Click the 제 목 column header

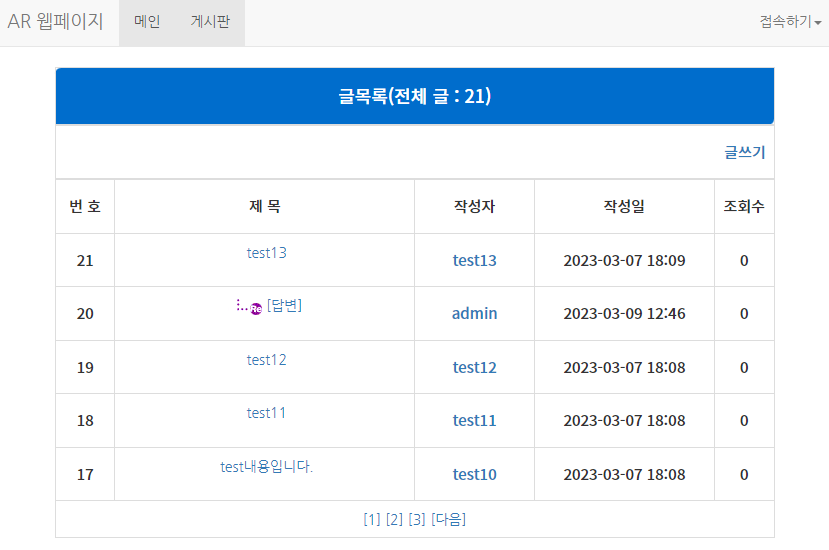pyautogui.click(x=264, y=206)
